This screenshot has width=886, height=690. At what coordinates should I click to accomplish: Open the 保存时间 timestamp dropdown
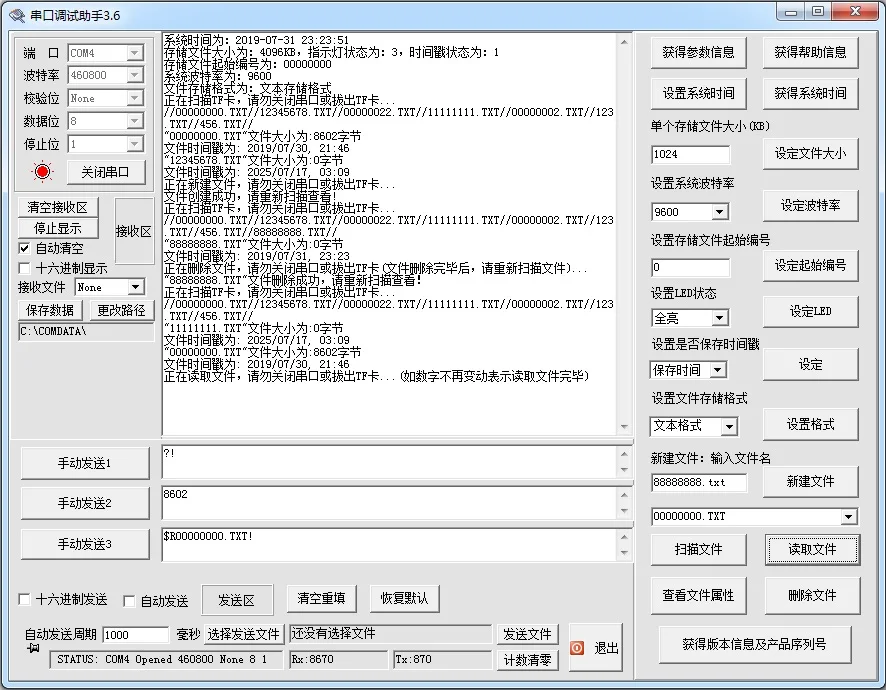(718, 370)
